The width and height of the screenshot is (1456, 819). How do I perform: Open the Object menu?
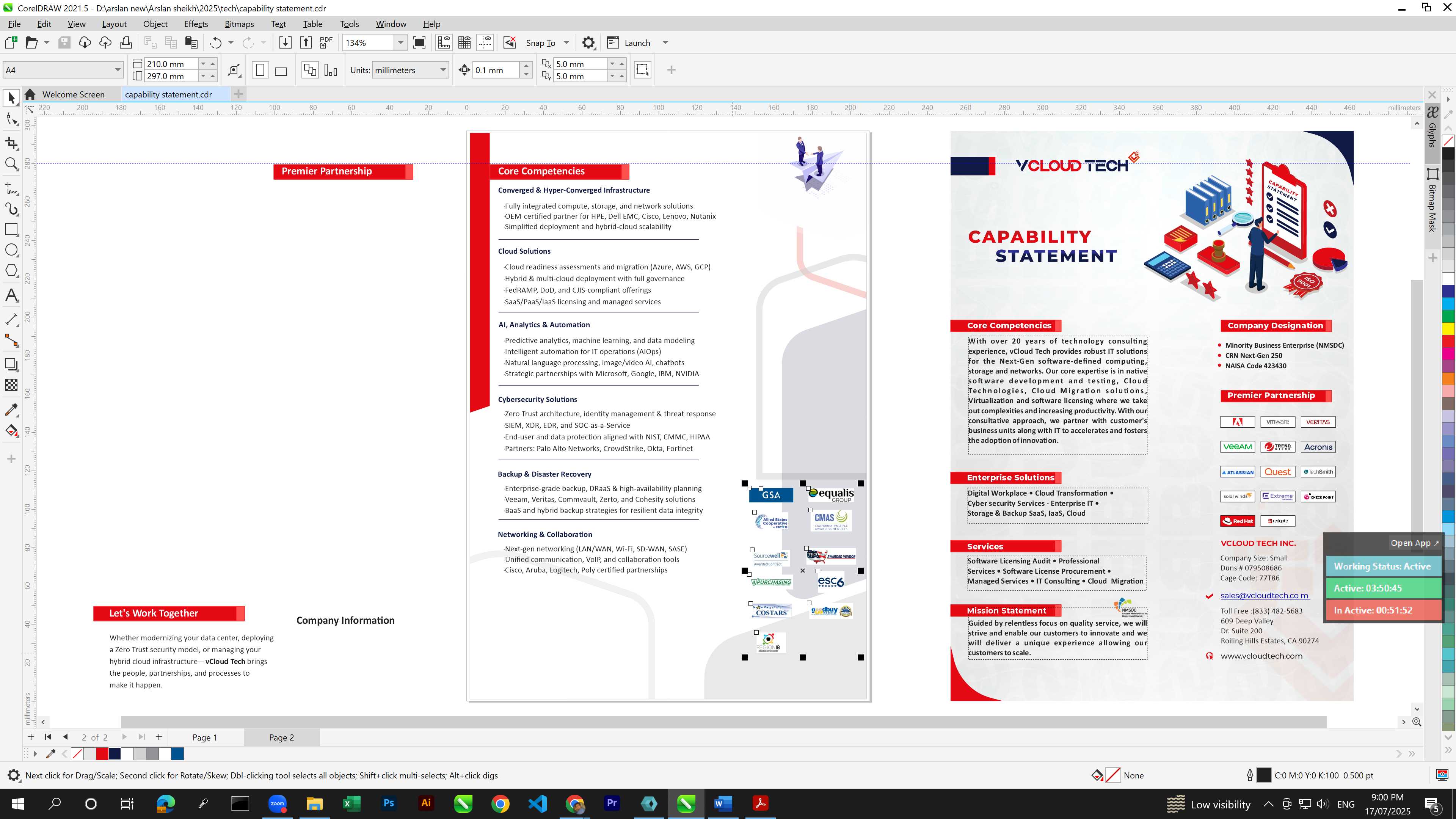tap(155, 24)
